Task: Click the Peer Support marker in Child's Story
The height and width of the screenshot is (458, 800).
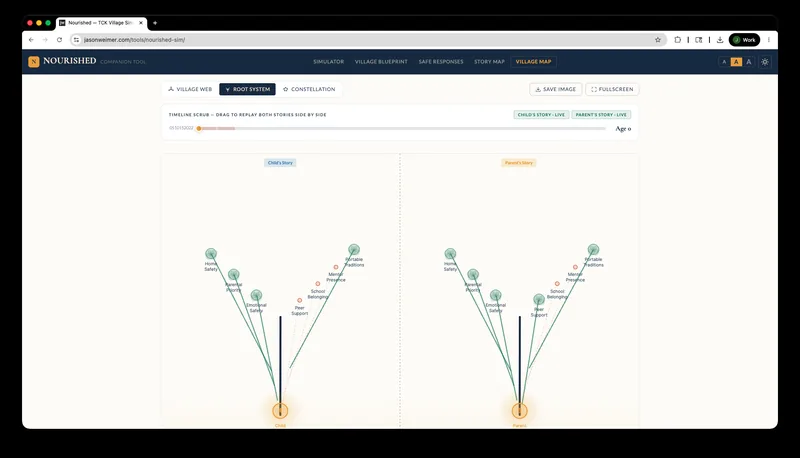Action: click(x=299, y=300)
